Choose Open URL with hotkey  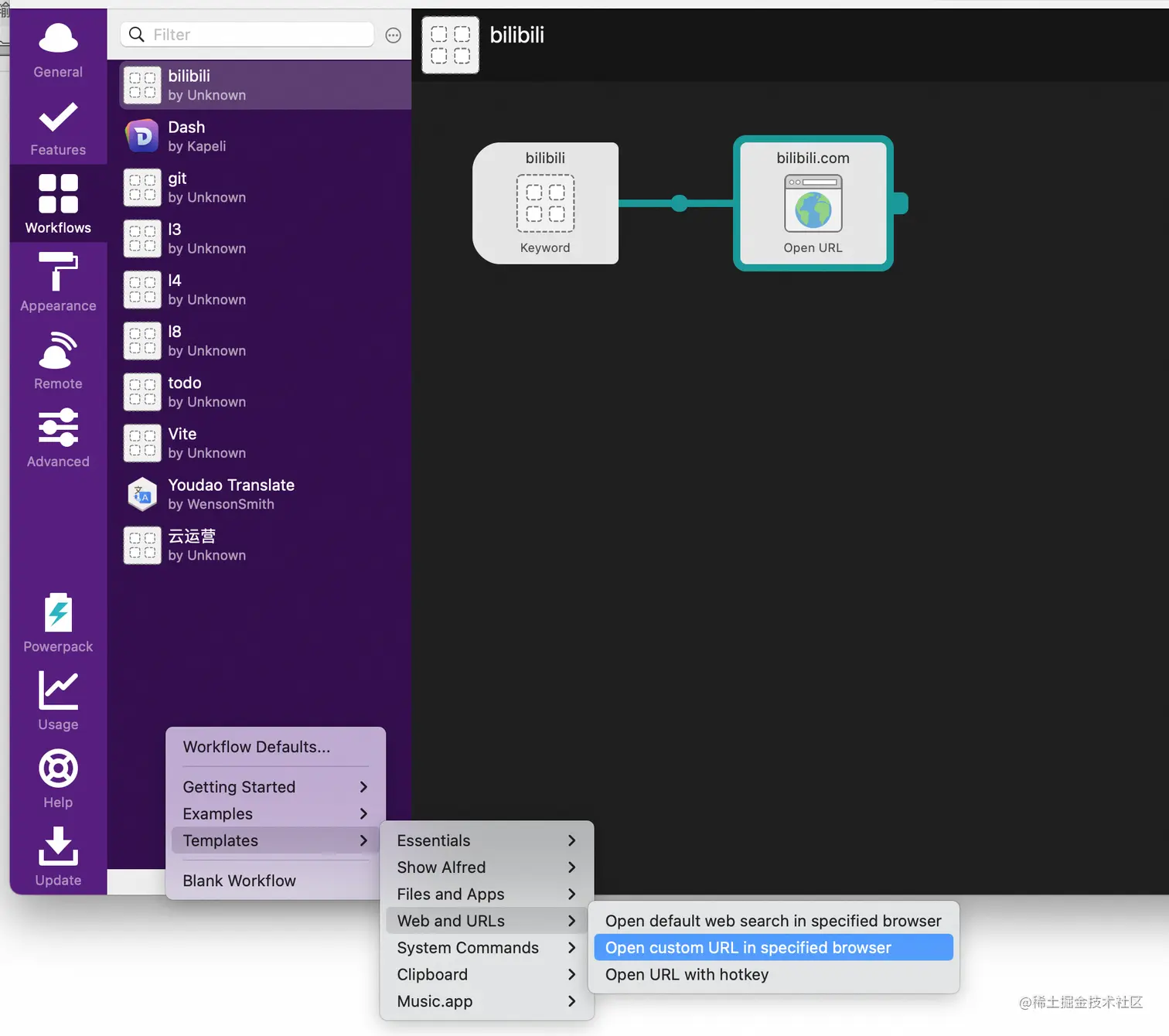tap(773, 974)
